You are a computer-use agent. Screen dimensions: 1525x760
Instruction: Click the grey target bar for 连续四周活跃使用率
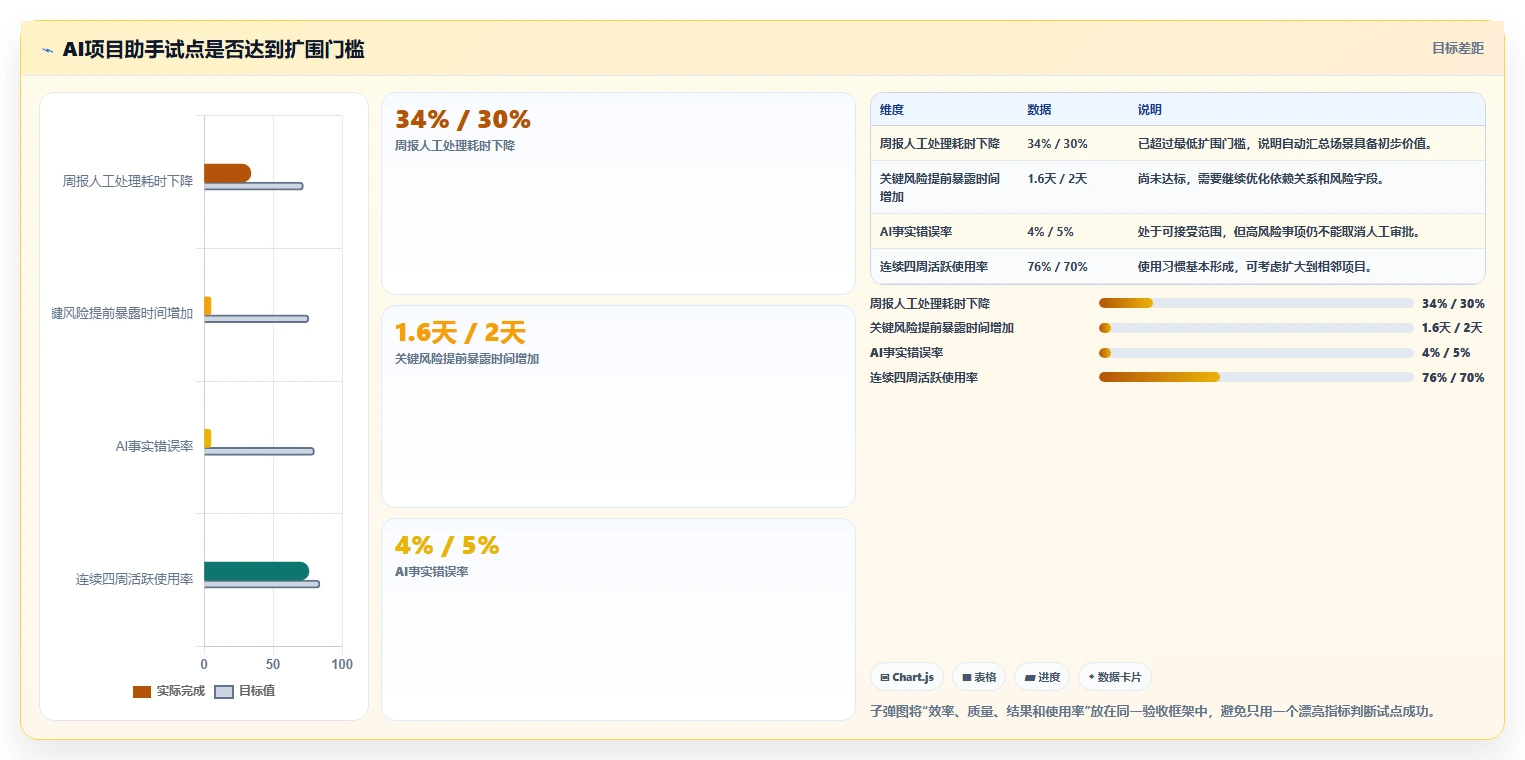[262, 584]
